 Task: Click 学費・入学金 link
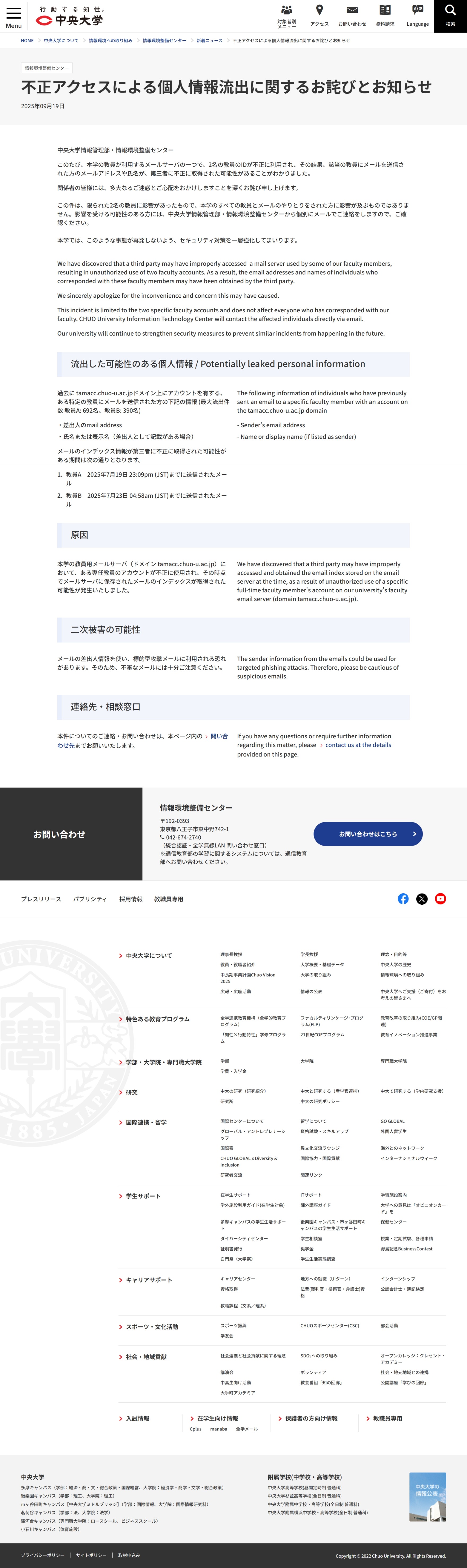[233, 1071]
